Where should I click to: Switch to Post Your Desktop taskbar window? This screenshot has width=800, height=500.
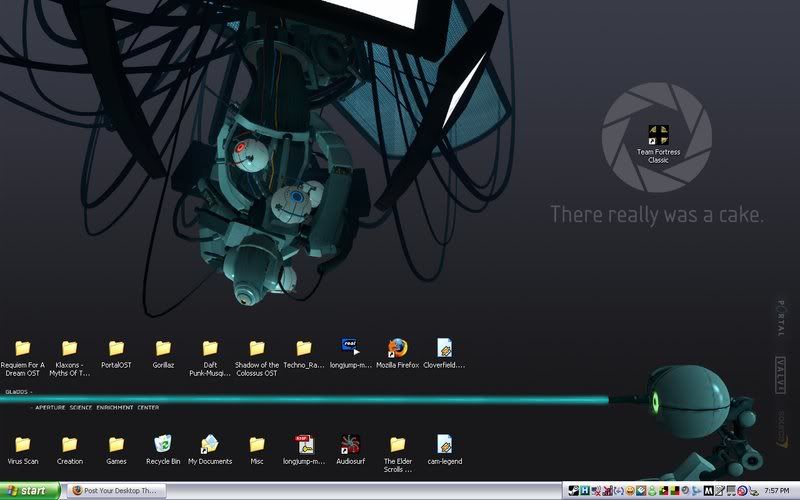pyautogui.click(x=115, y=491)
